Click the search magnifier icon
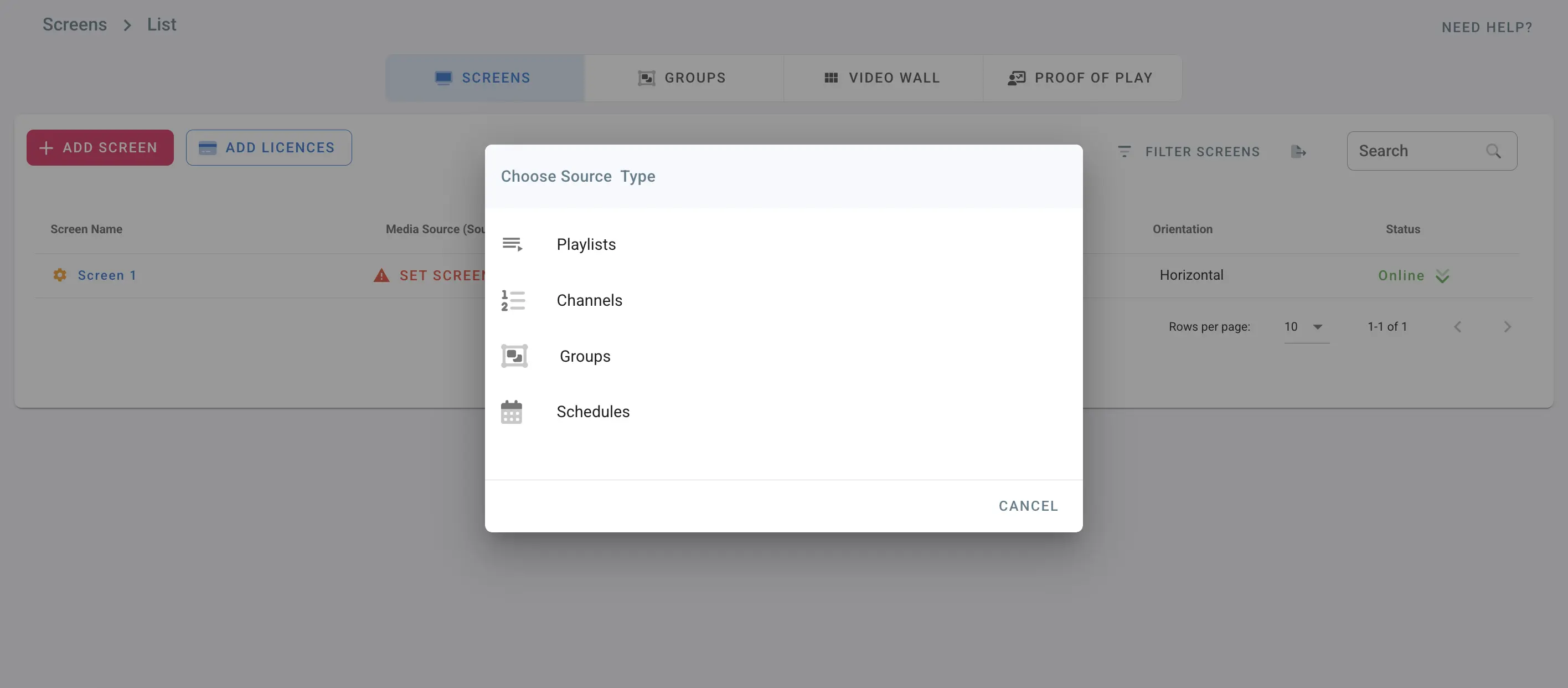Screen dimensions: 1568x688 (1494, 151)
